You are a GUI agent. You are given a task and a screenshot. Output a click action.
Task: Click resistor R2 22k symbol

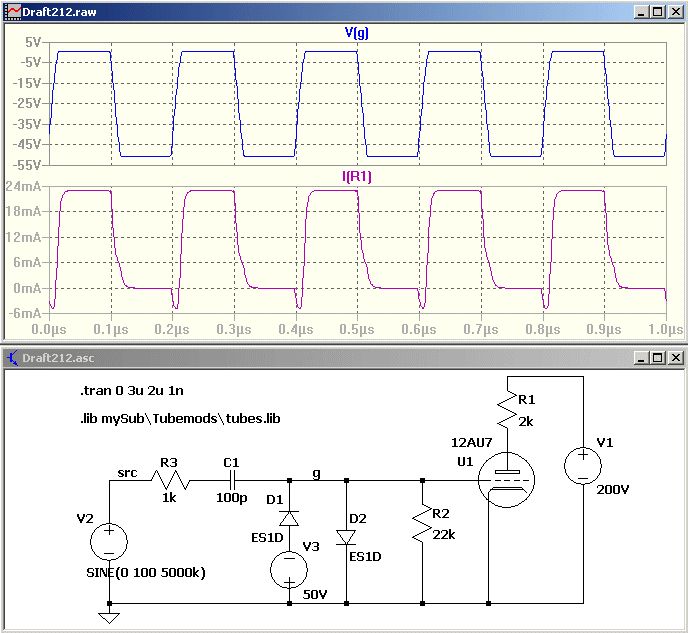(422, 524)
